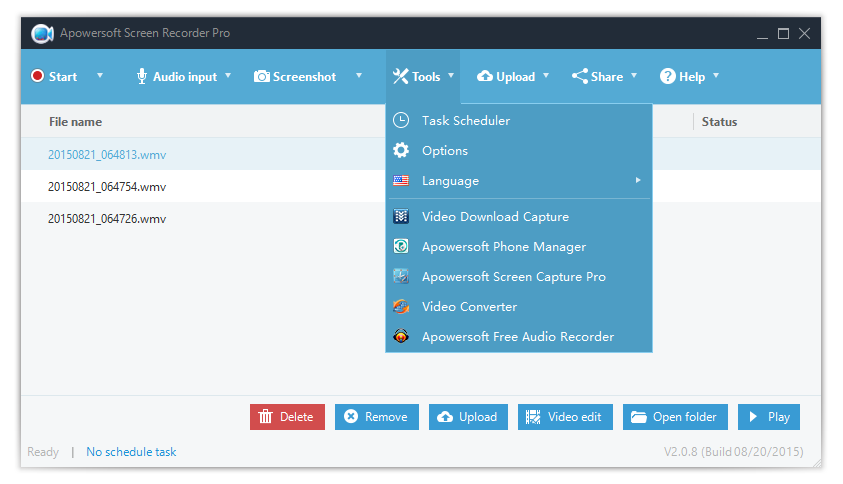Click the Help question mark icon
The width and height of the screenshot is (843, 484).
pyautogui.click(x=667, y=76)
